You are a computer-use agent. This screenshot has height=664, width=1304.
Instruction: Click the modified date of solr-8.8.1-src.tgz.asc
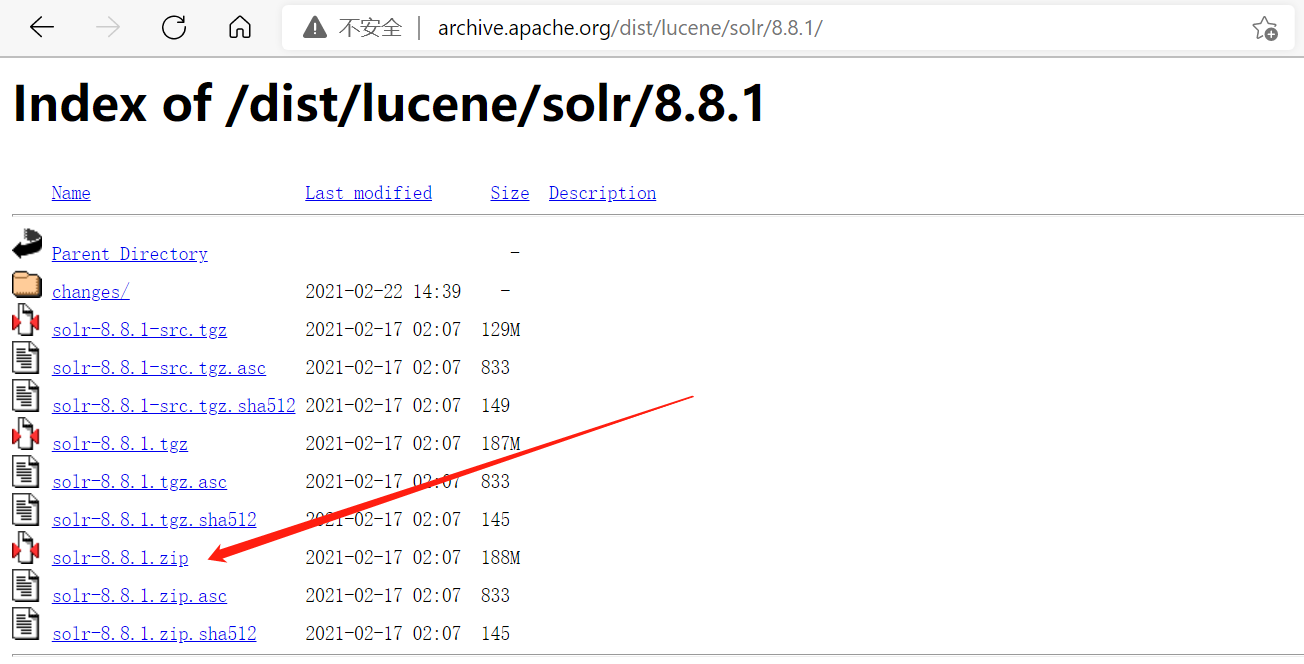(x=383, y=368)
